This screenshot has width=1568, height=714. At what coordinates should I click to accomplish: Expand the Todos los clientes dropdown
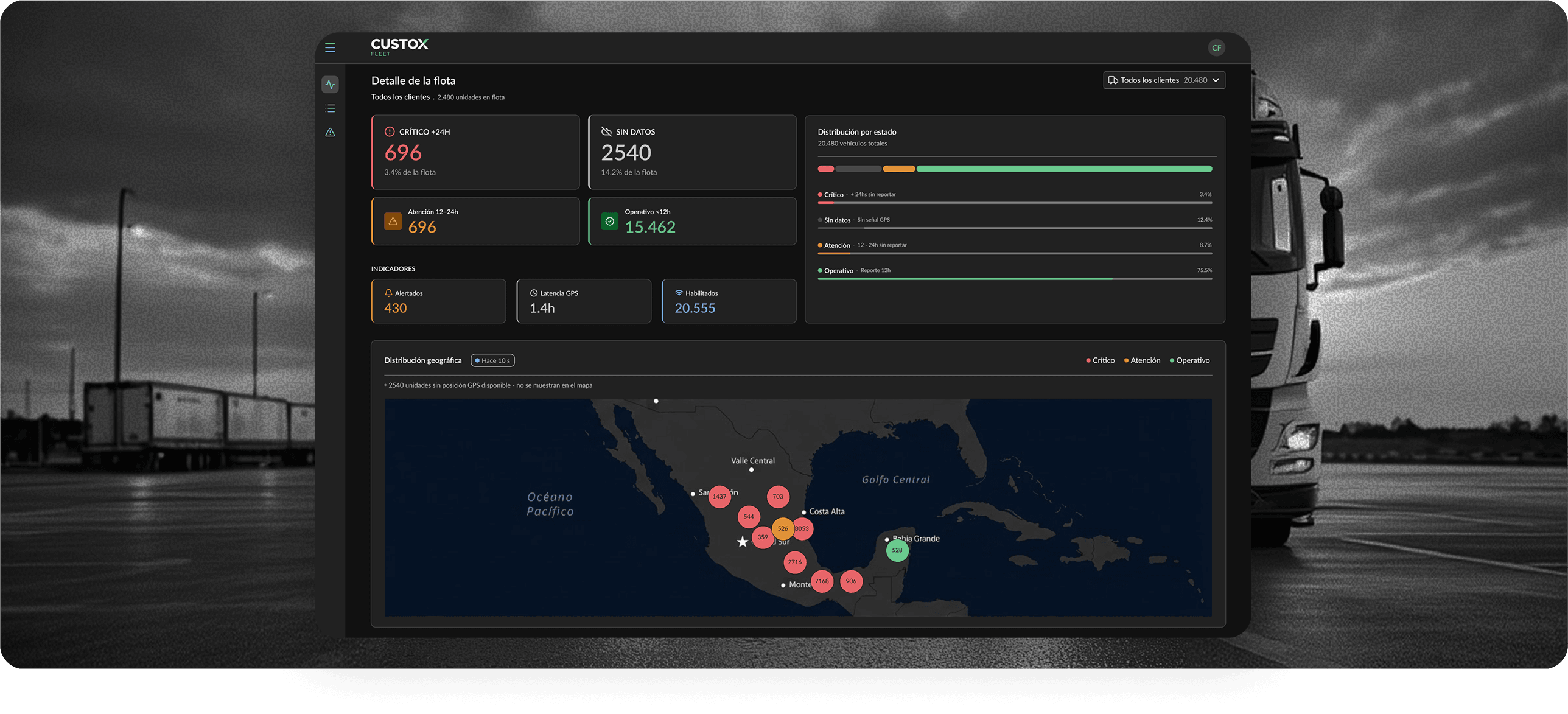[x=1164, y=80]
